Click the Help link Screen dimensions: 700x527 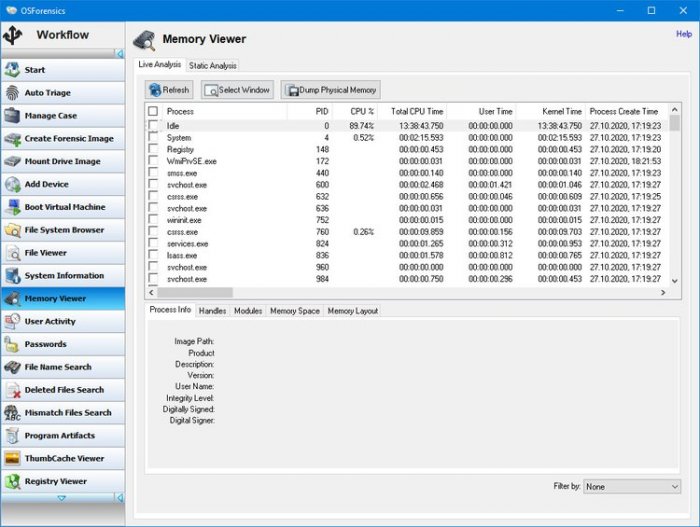[x=684, y=34]
